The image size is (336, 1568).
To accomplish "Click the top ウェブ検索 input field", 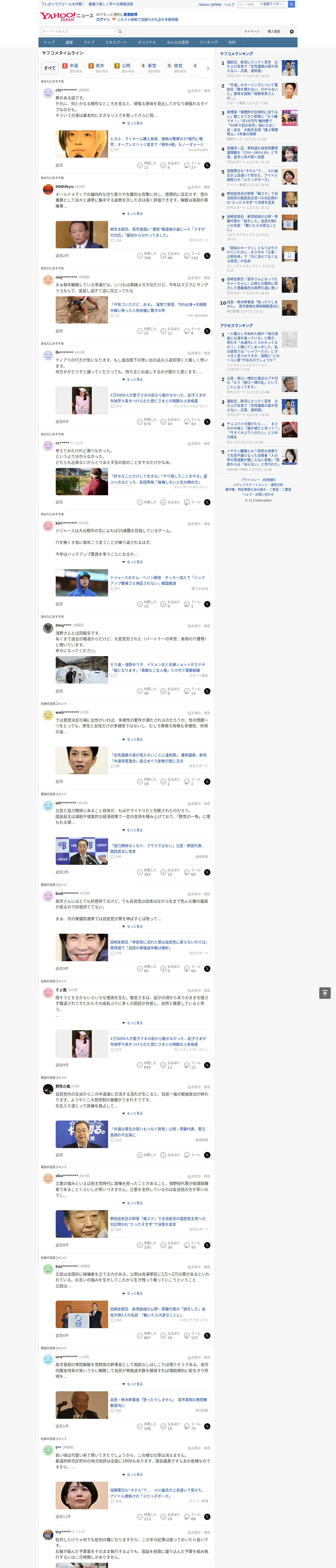I will click(x=248, y=4).
